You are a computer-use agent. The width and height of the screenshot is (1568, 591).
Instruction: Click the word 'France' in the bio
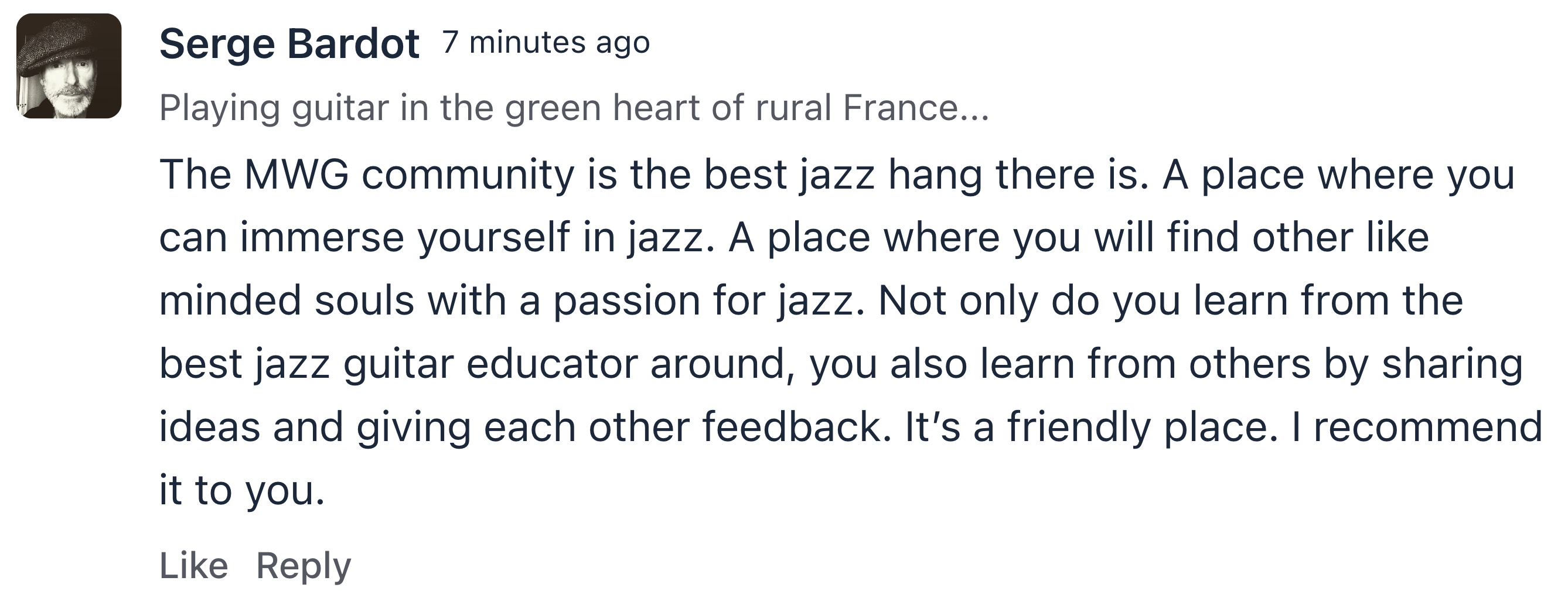900,108
